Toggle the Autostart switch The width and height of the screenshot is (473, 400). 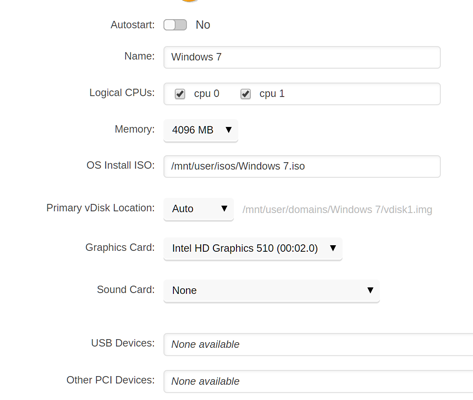[175, 25]
